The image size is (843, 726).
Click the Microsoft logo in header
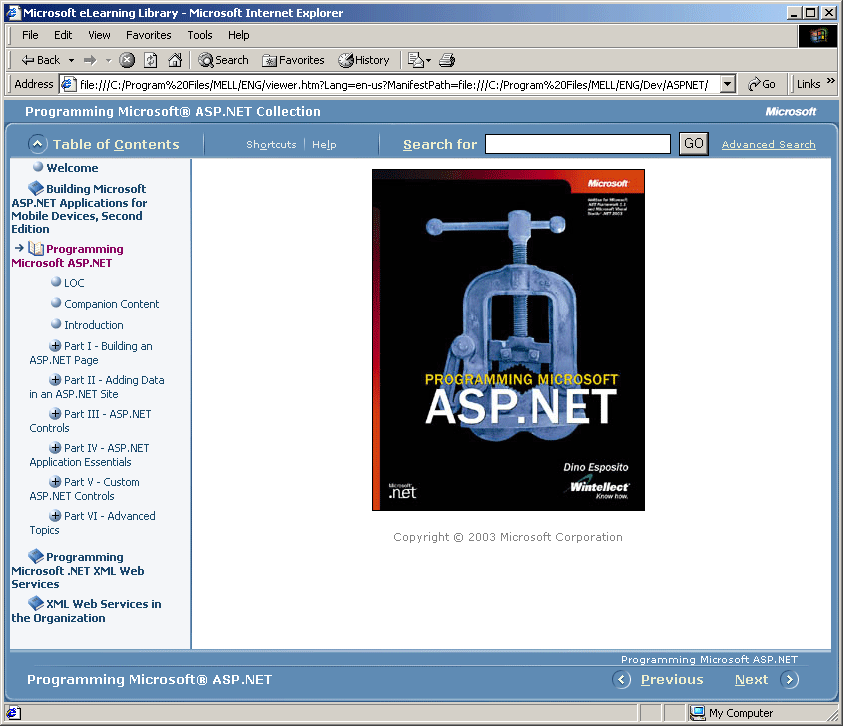click(x=791, y=111)
